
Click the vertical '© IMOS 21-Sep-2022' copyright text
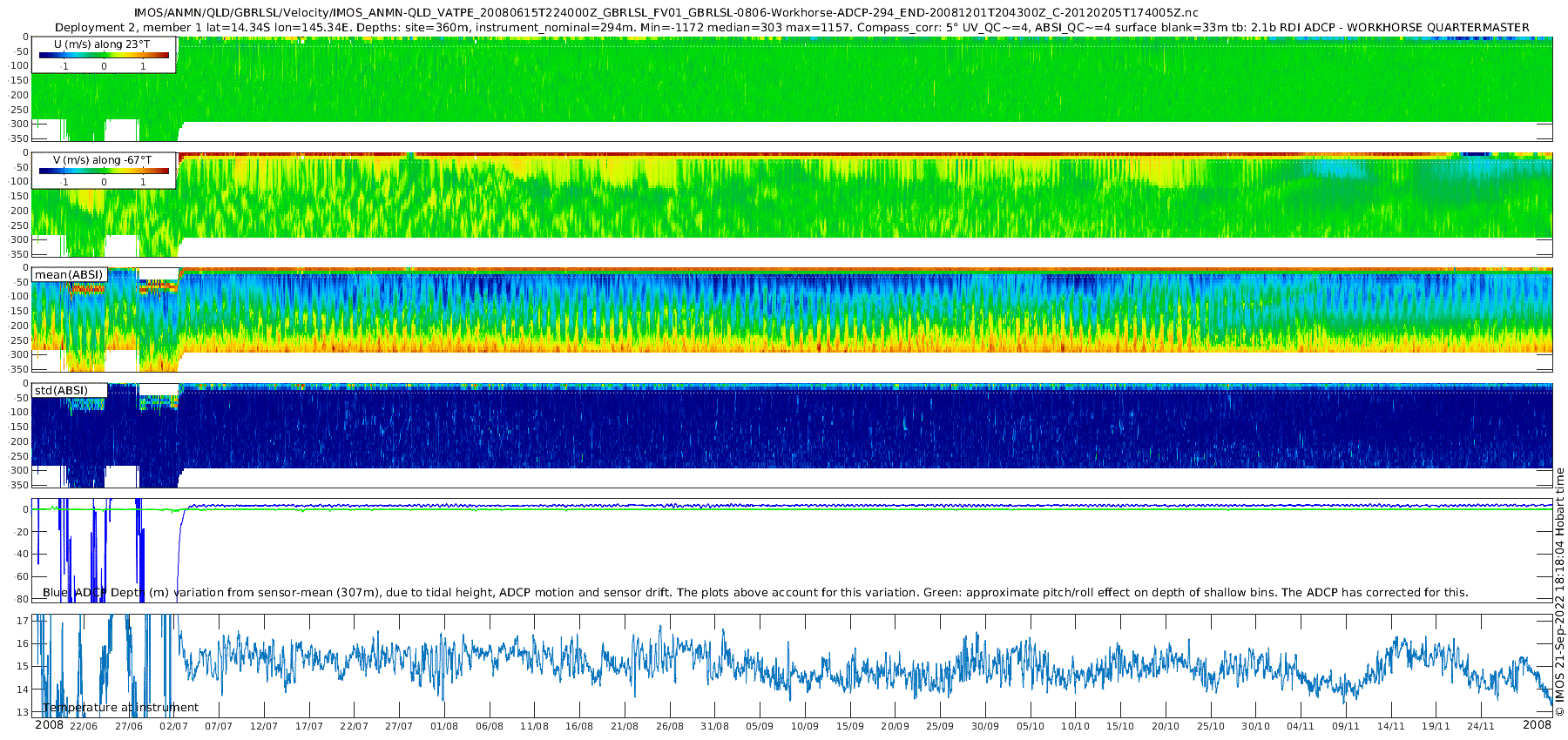pyautogui.click(x=1559, y=592)
